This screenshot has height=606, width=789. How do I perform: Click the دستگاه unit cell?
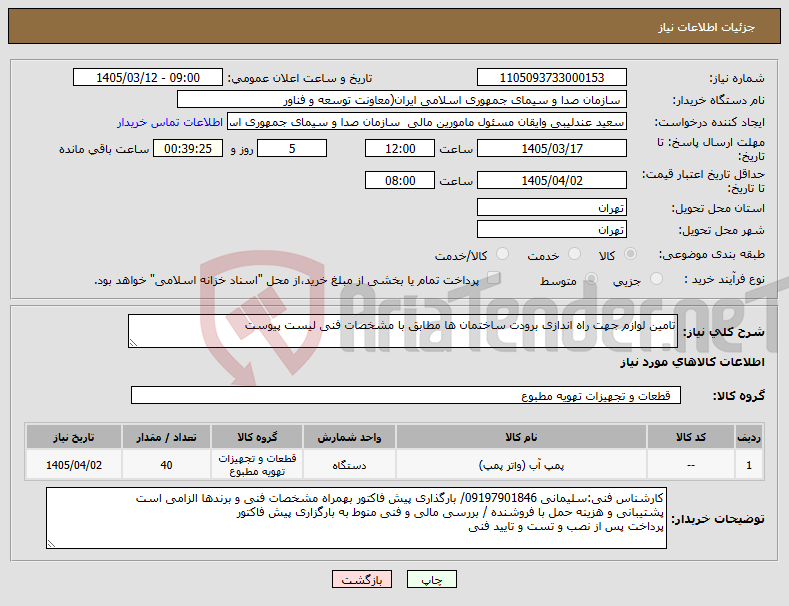pos(349,465)
